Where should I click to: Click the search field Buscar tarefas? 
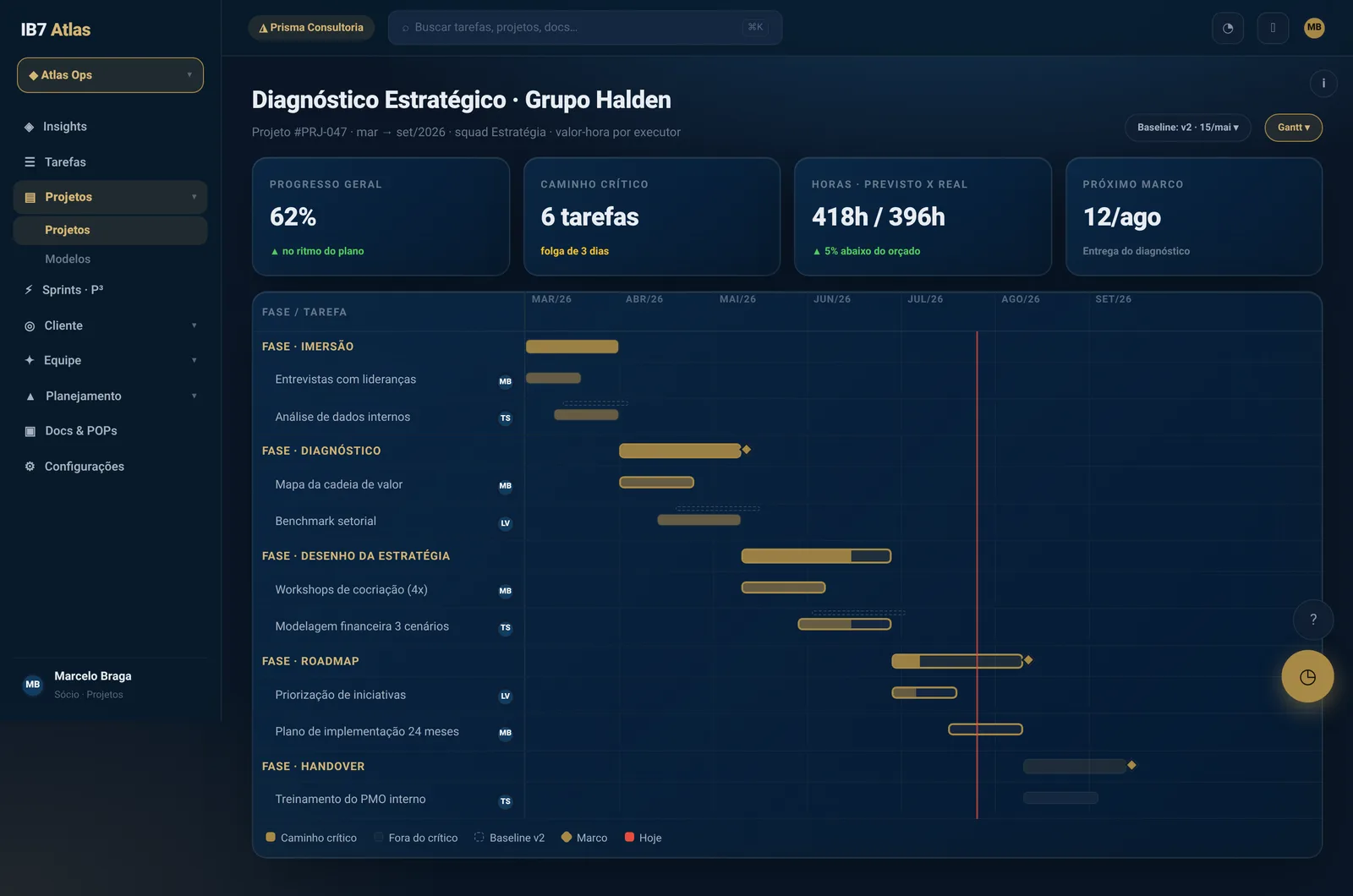point(585,28)
